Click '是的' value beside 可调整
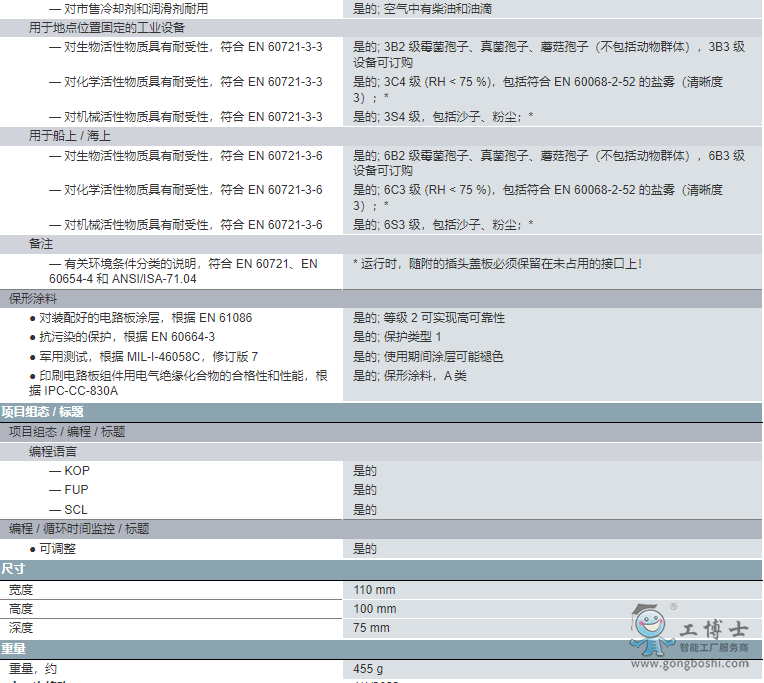This screenshot has width=764, height=683. pyautogui.click(x=365, y=549)
